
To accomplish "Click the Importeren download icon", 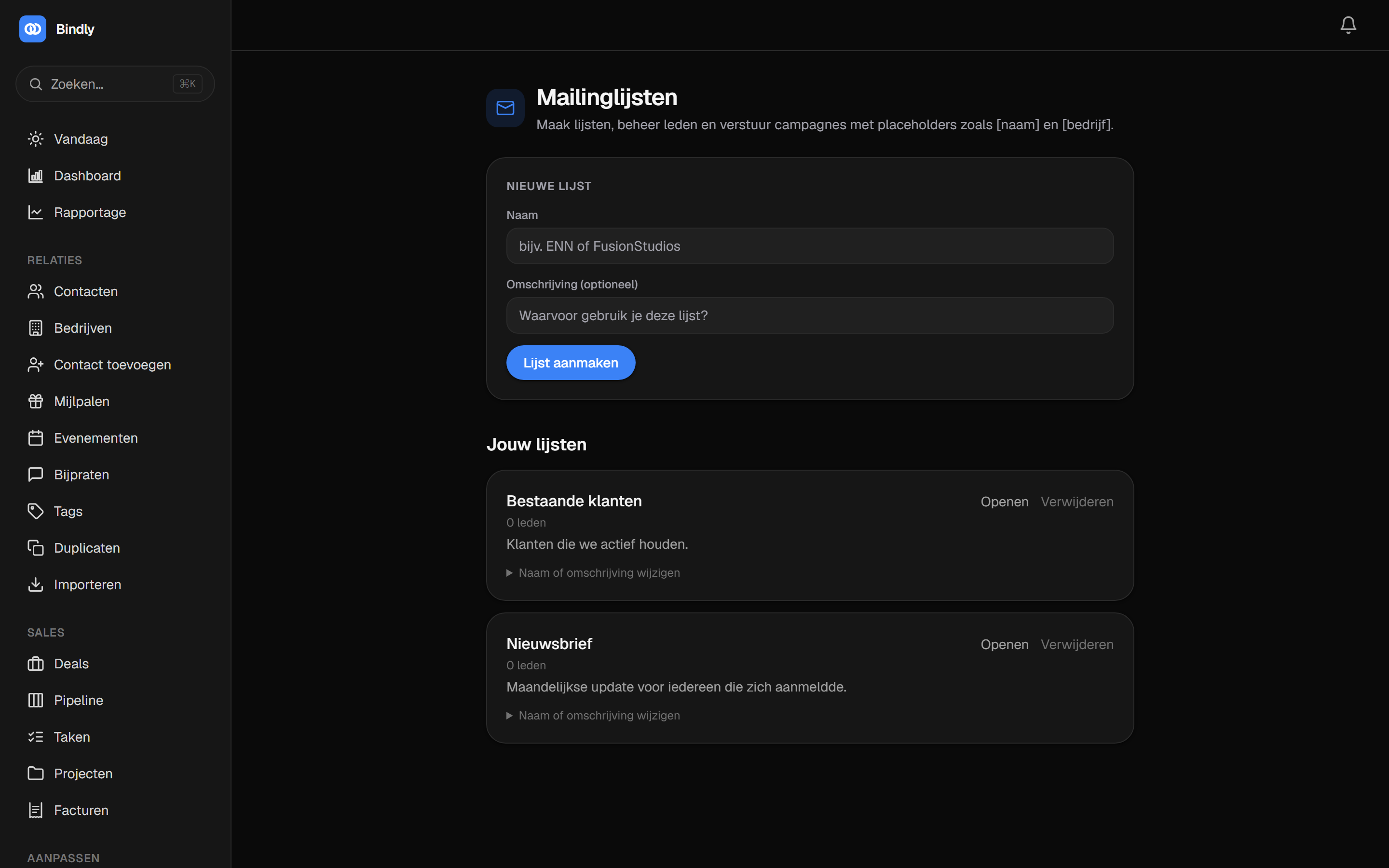I will point(36,584).
